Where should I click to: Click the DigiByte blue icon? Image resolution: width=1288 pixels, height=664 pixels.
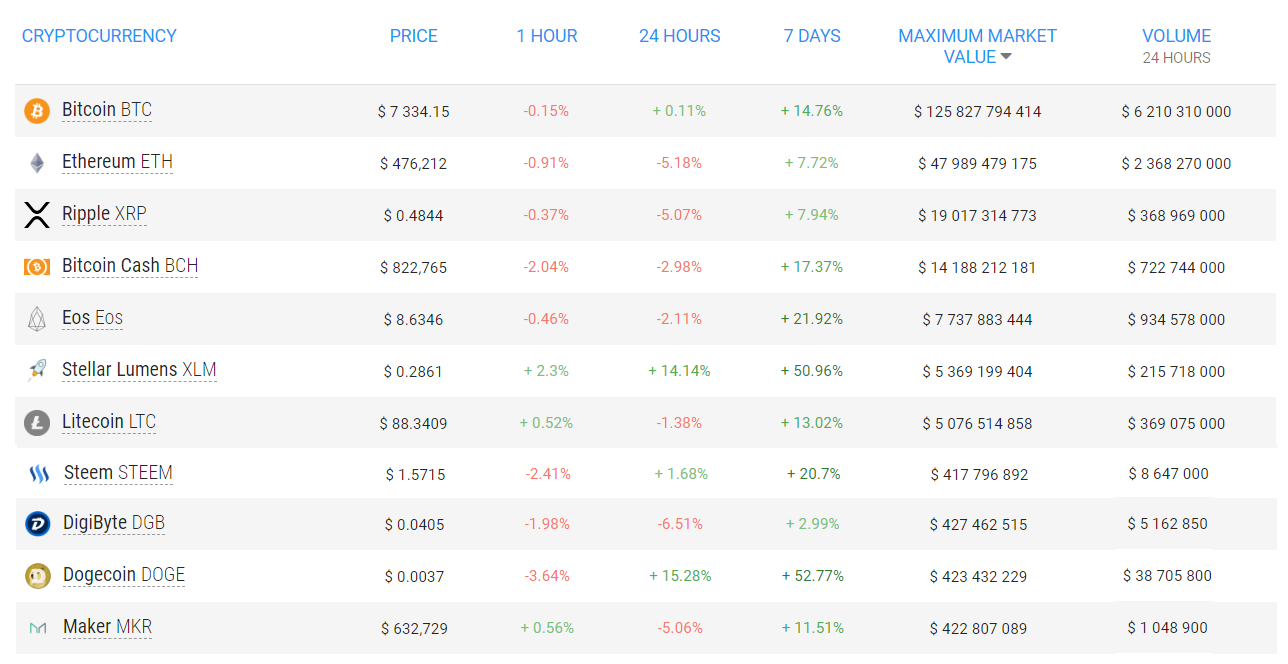[38, 524]
